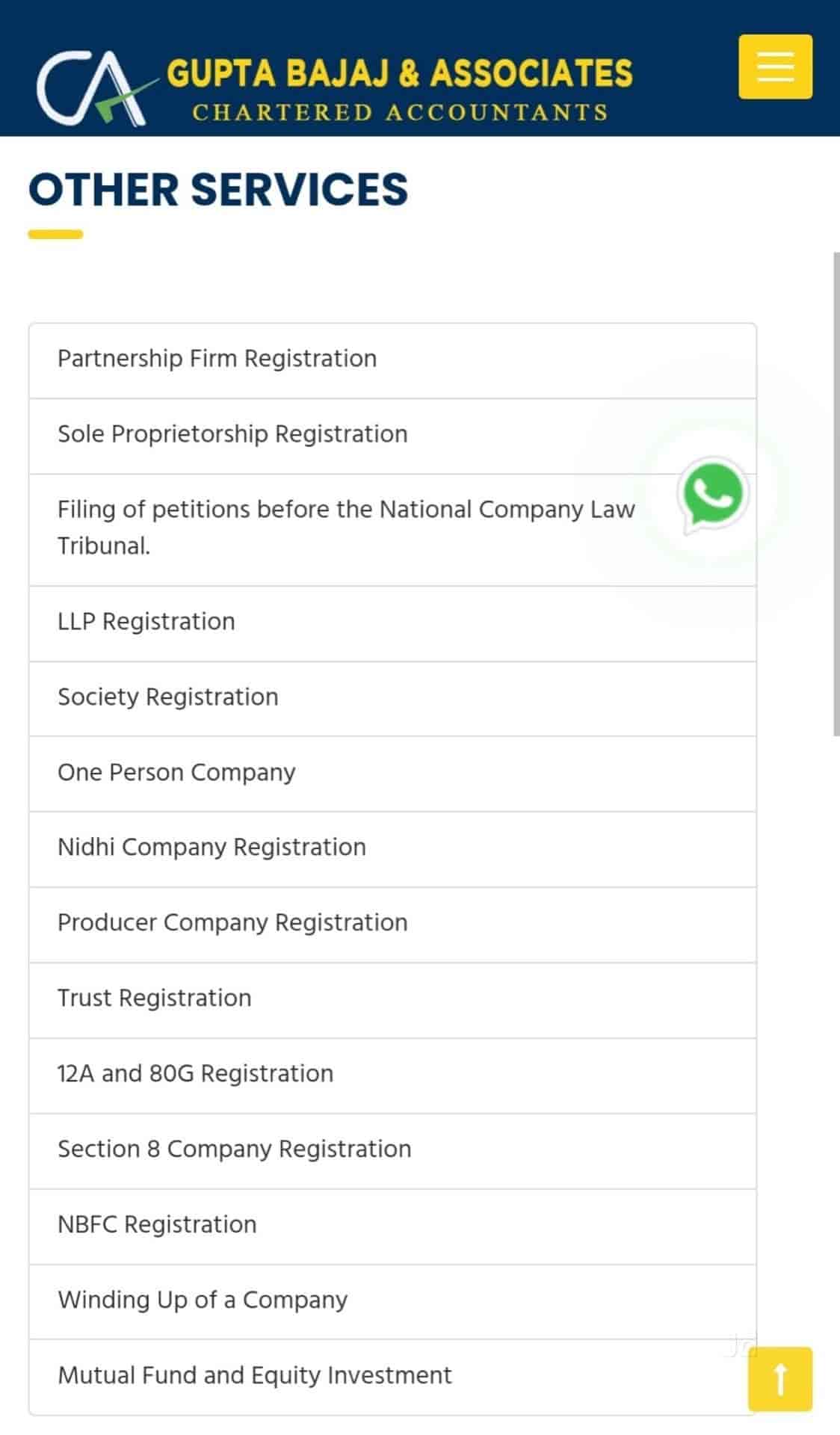Tap the WhatsApp chat icon
840x1435 pixels.
click(x=712, y=495)
